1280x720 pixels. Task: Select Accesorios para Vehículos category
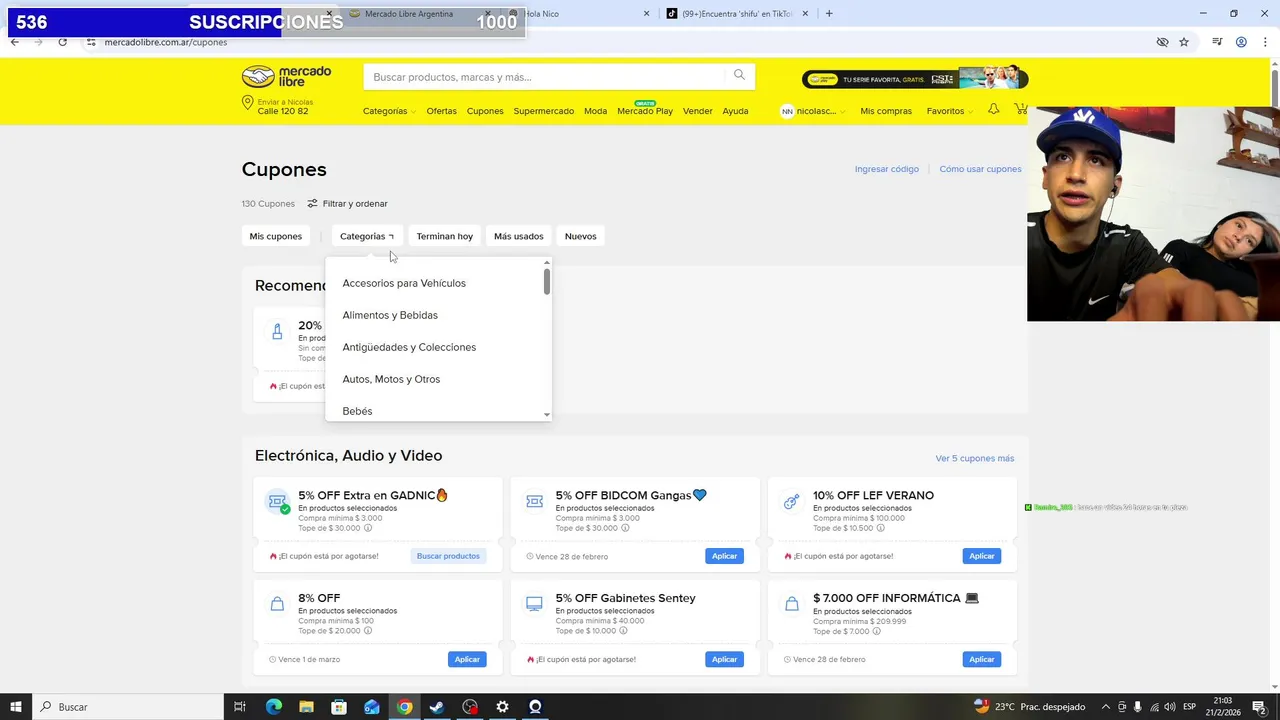[x=404, y=283]
